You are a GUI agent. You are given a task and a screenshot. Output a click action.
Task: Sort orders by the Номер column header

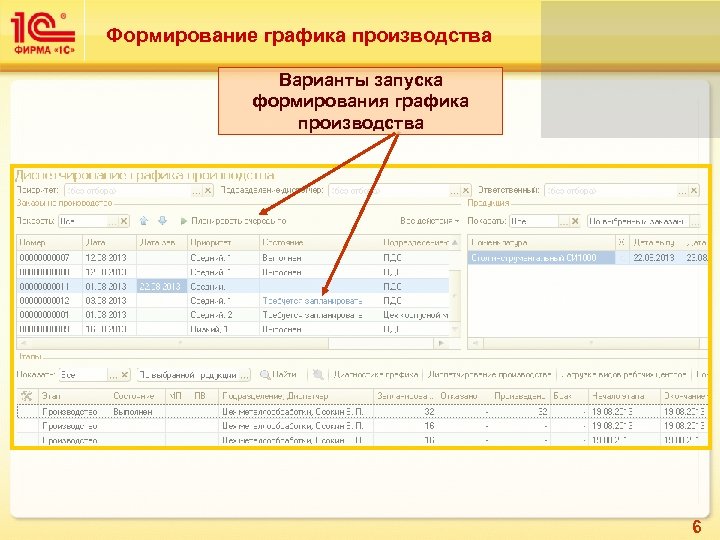click(x=50, y=242)
